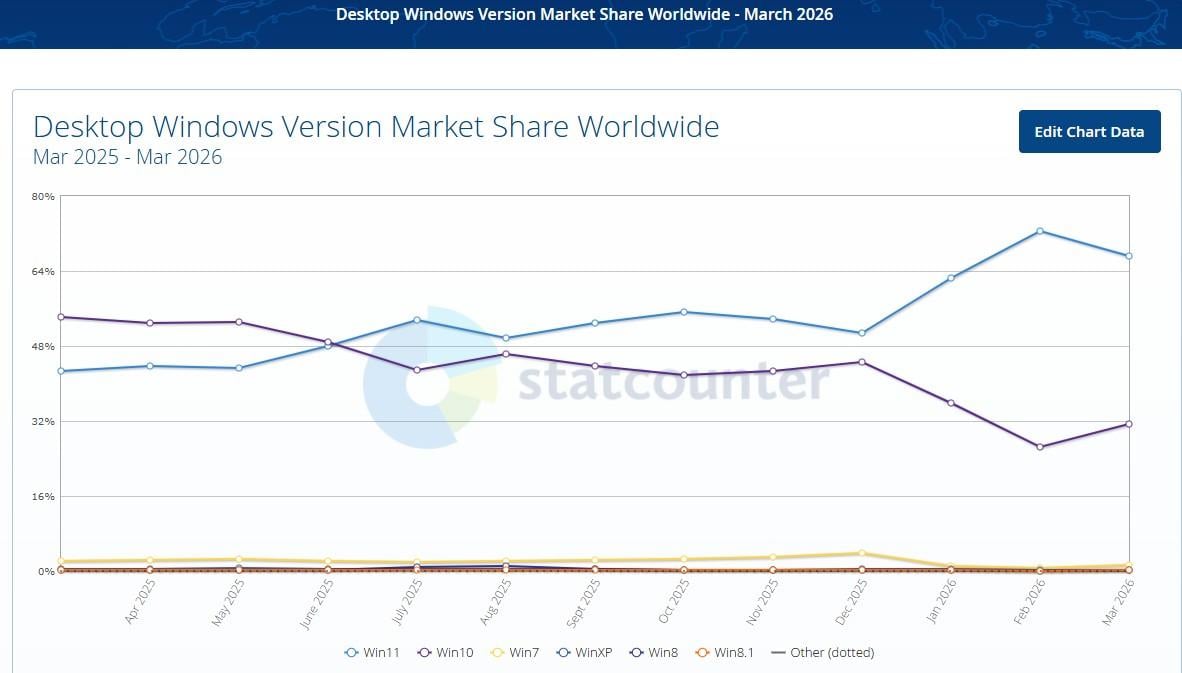Image resolution: width=1182 pixels, height=673 pixels.
Task: Select Win11 data point at Mar 2026
Action: pyautogui.click(x=1129, y=256)
